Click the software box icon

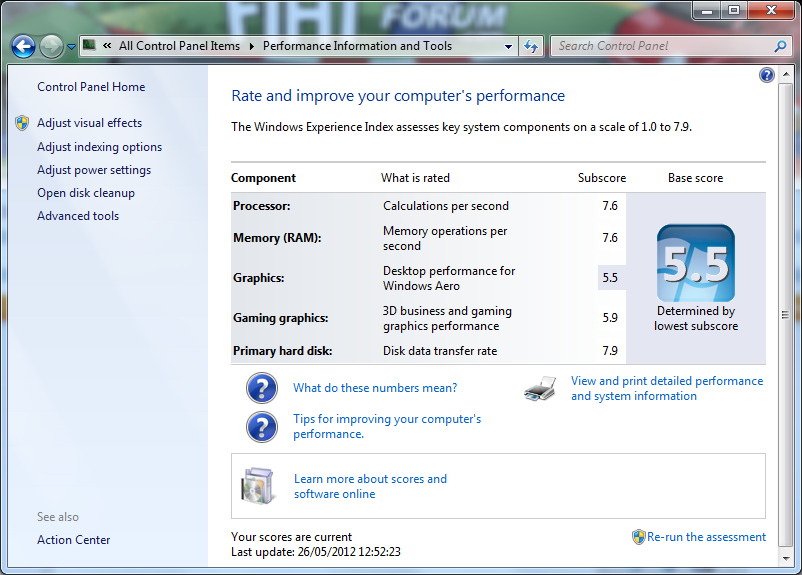[x=258, y=486]
